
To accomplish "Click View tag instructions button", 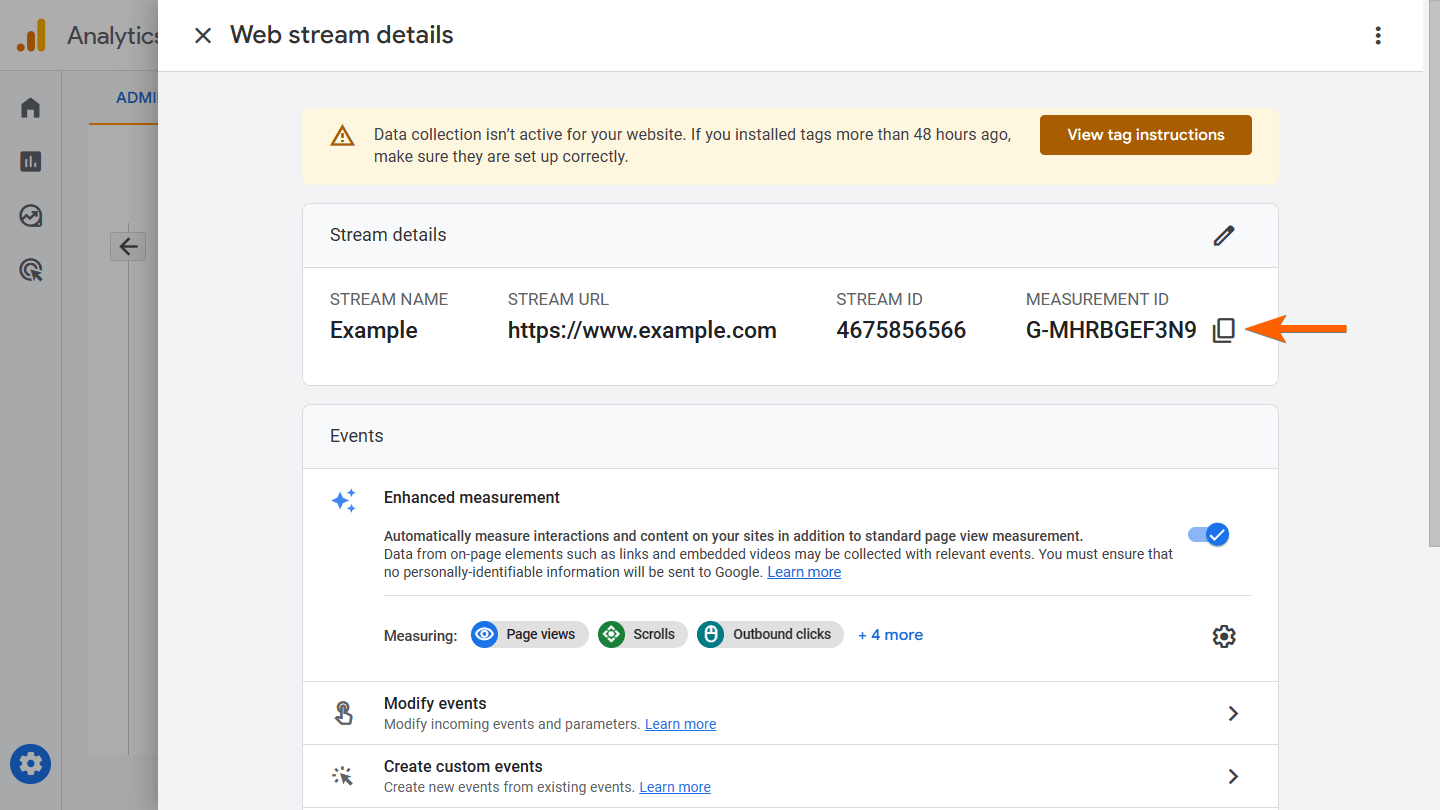I will tap(1145, 135).
